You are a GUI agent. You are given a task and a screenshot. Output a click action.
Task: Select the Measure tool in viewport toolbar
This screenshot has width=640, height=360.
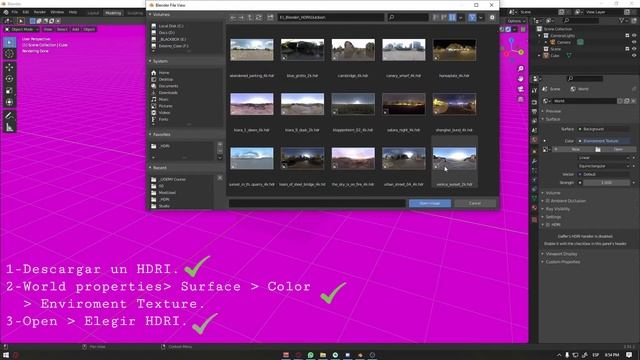(9, 128)
